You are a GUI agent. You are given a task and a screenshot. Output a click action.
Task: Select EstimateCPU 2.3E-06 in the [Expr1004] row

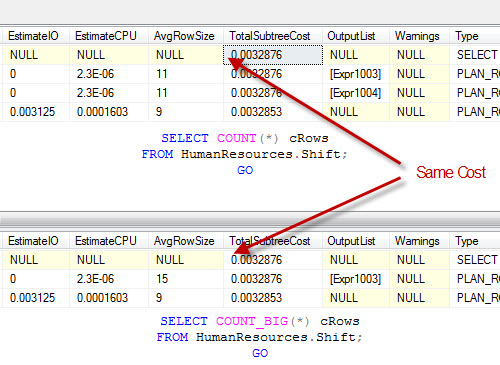coord(108,93)
